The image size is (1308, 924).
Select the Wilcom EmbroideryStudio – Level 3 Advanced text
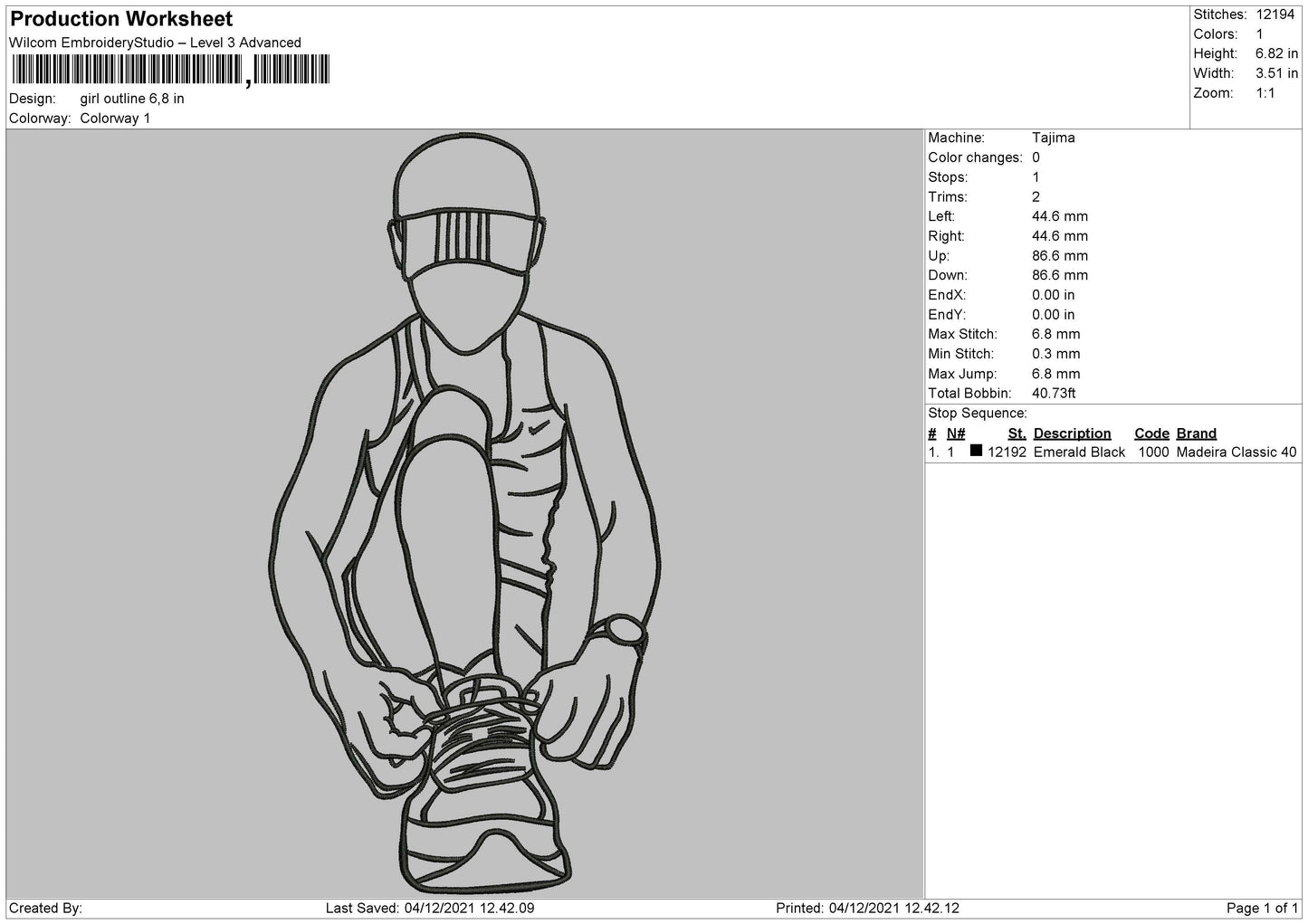(x=155, y=43)
